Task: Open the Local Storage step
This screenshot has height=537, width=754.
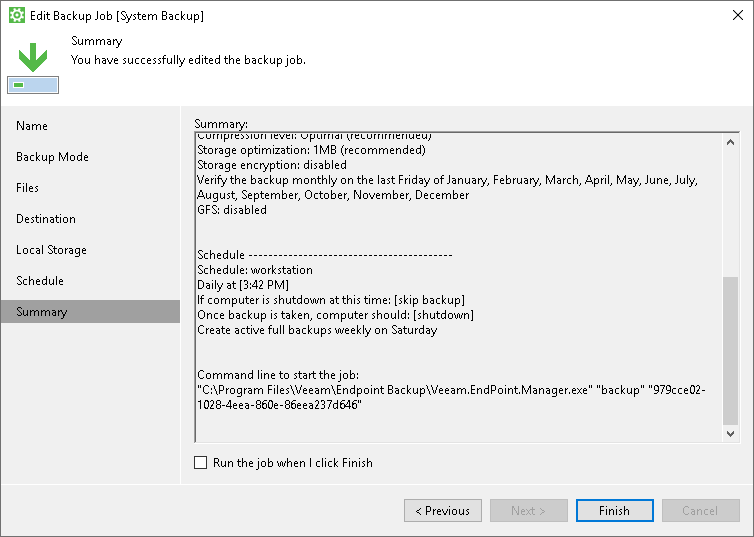Action: [x=51, y=250]
